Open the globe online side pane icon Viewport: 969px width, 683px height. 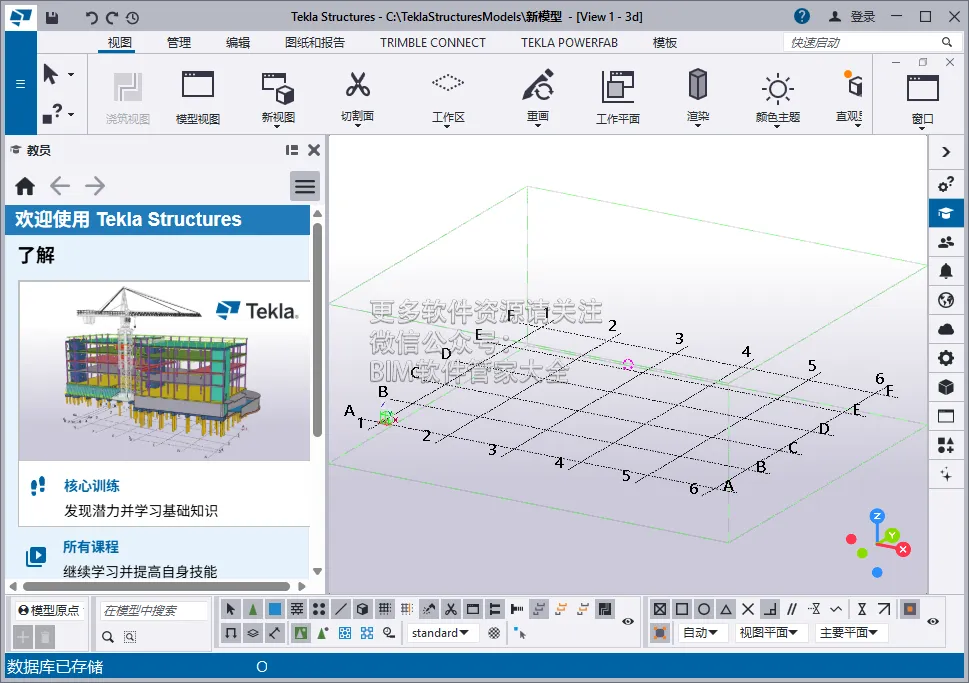[x=946, y=300]
